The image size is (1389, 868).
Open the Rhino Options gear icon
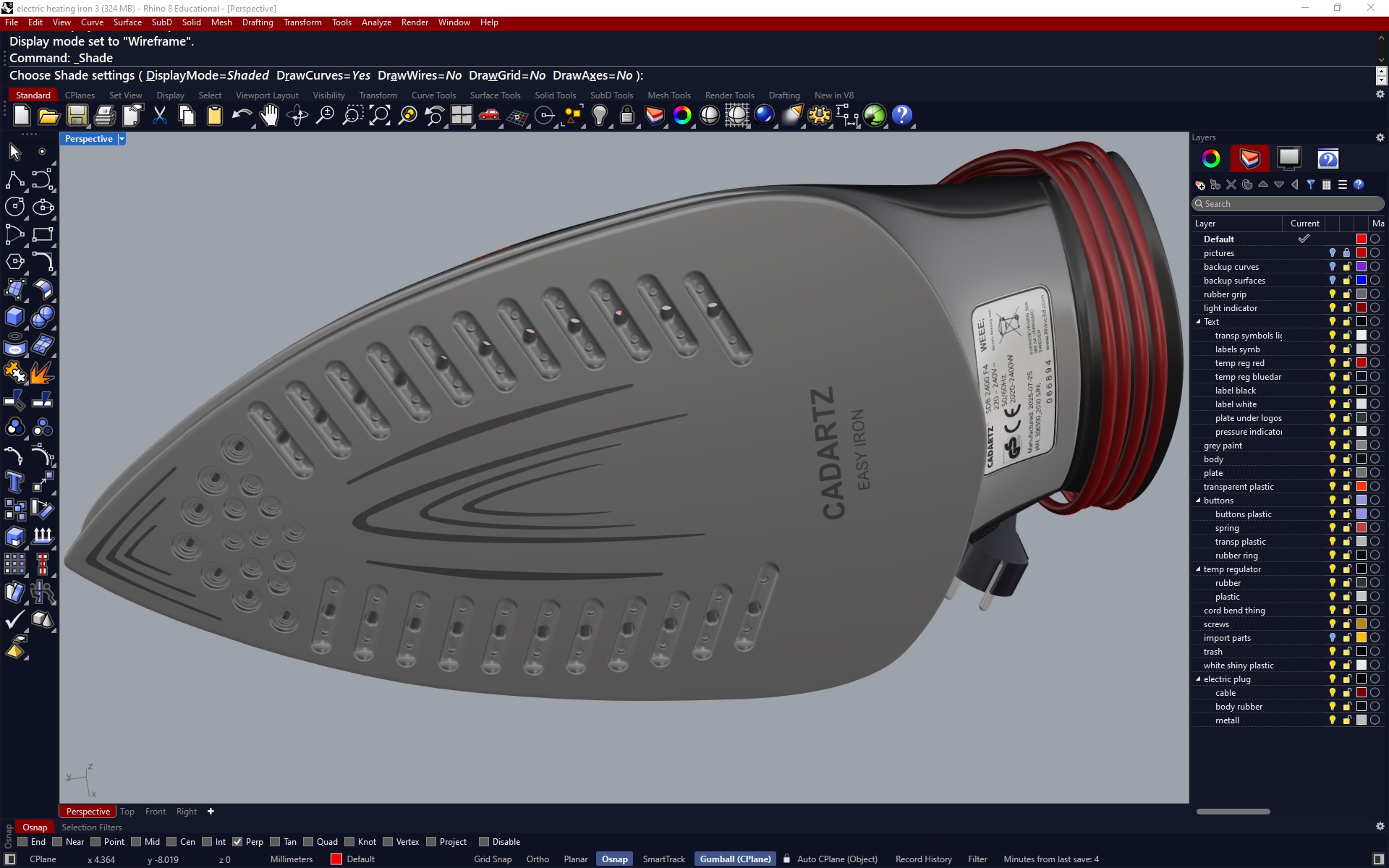[820, 115]
